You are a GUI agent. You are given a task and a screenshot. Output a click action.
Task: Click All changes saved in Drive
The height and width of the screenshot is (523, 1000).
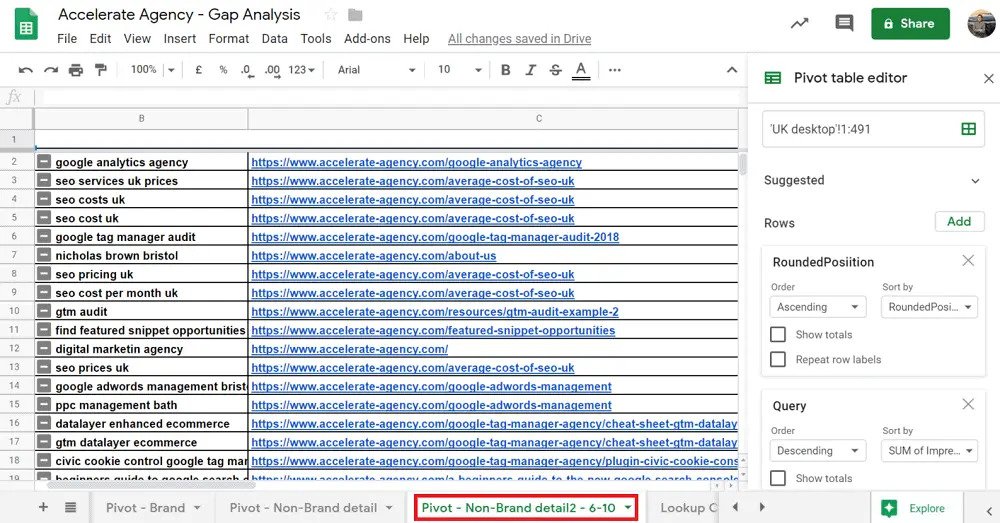tap(519, 39)
